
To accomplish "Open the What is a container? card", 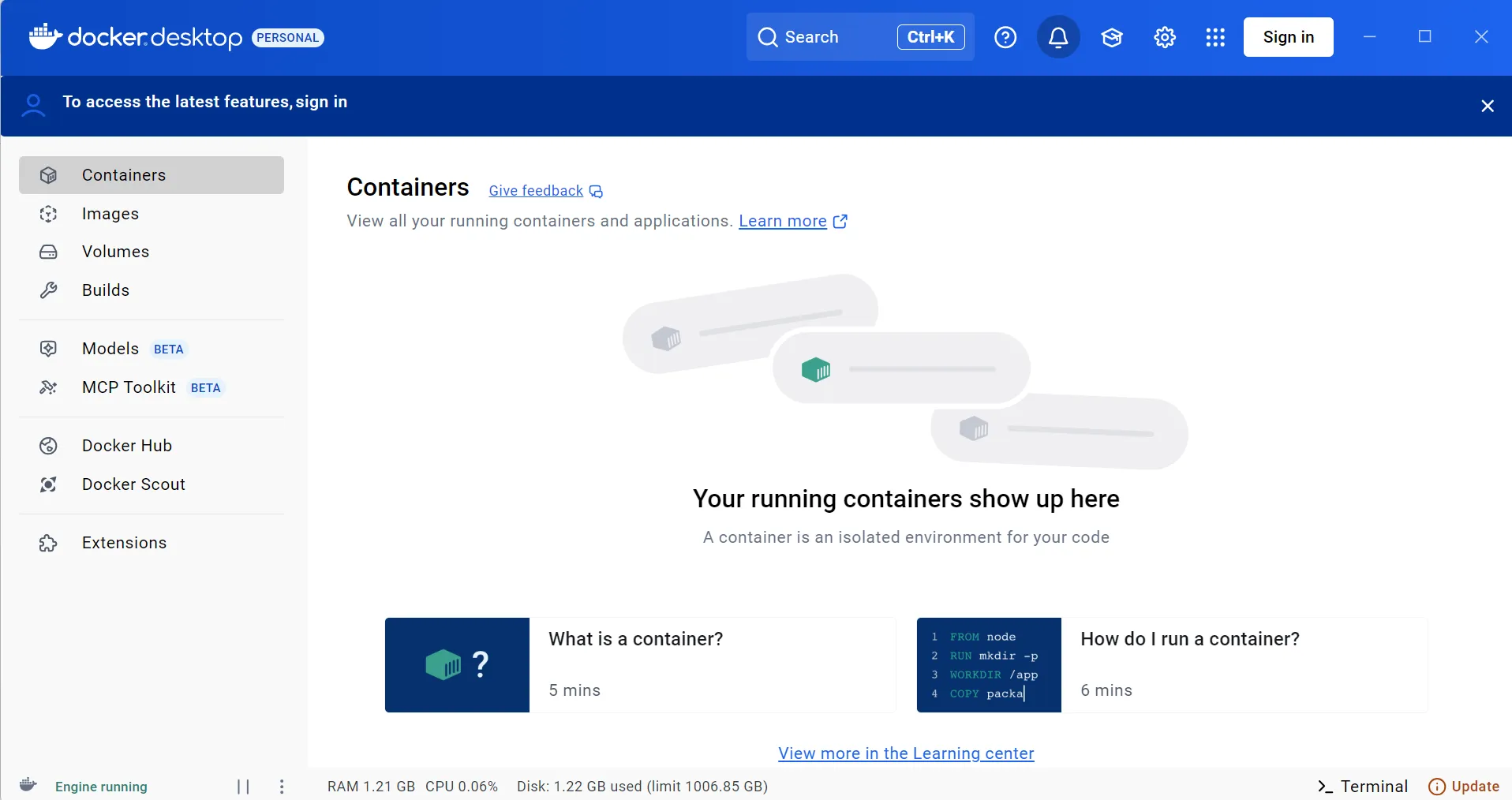I will pyautogui.click(x=640, y=665).
